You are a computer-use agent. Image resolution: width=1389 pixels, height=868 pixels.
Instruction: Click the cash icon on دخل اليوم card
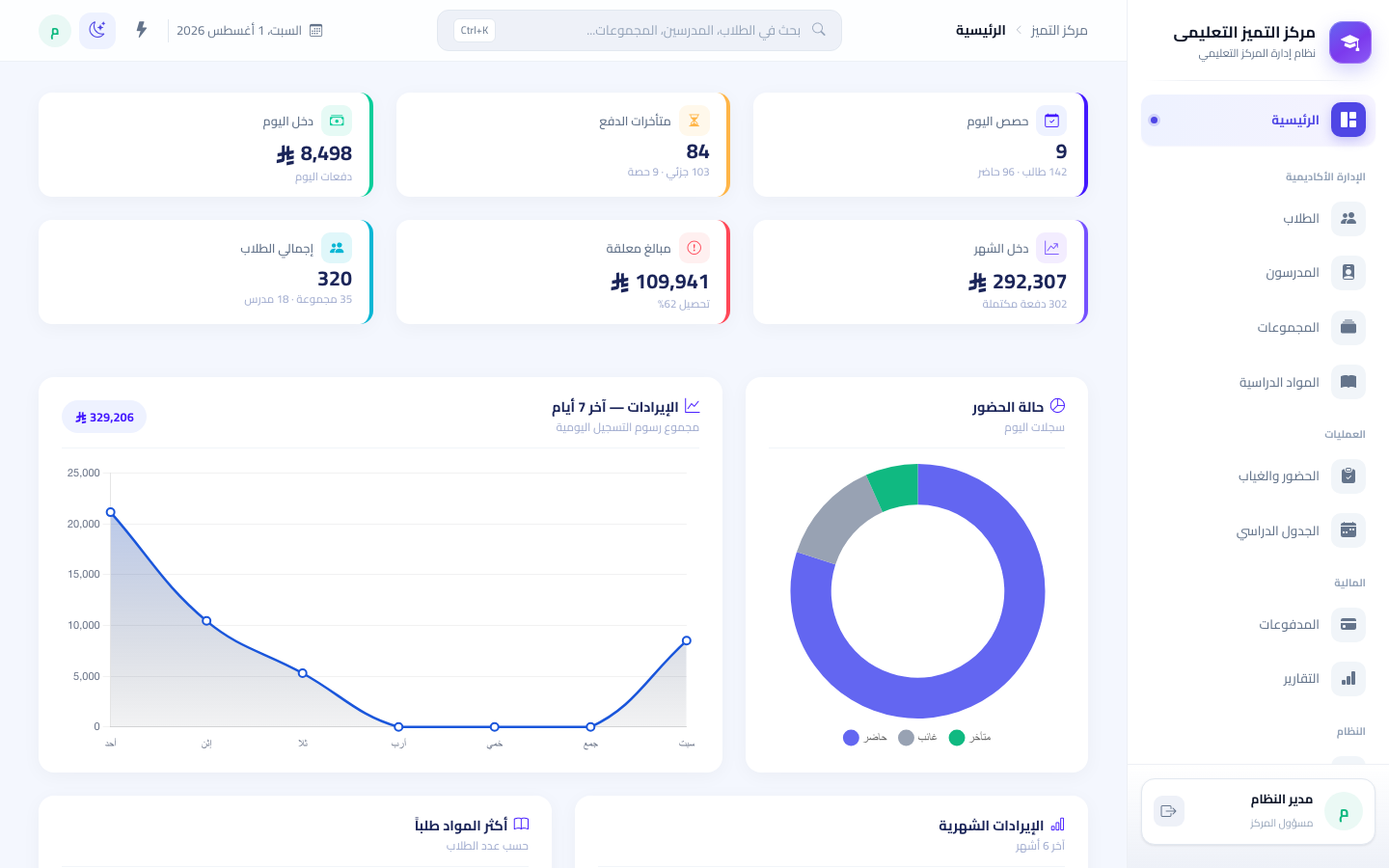coord(337,121)
